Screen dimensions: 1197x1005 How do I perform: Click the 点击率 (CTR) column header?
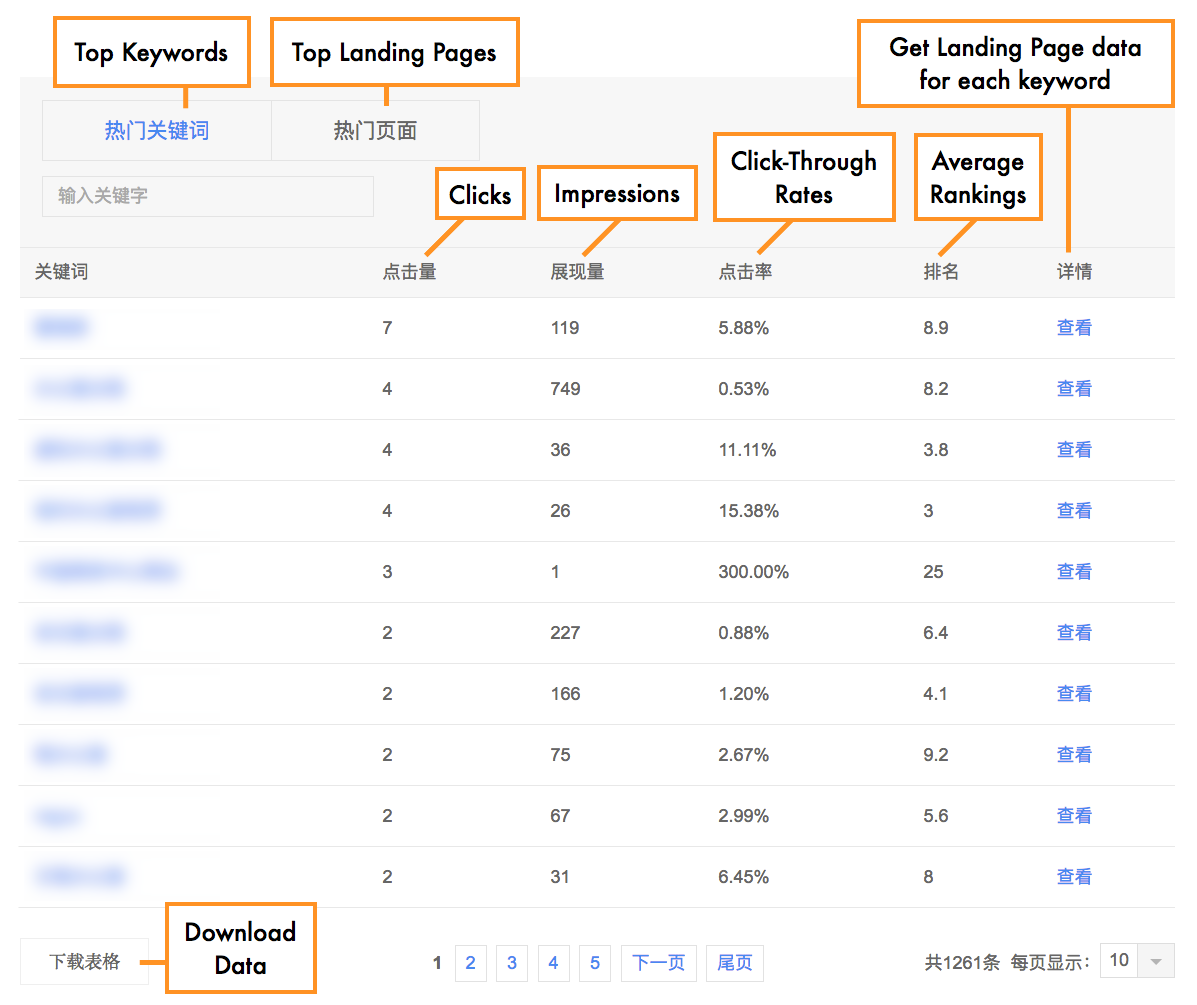745,271
